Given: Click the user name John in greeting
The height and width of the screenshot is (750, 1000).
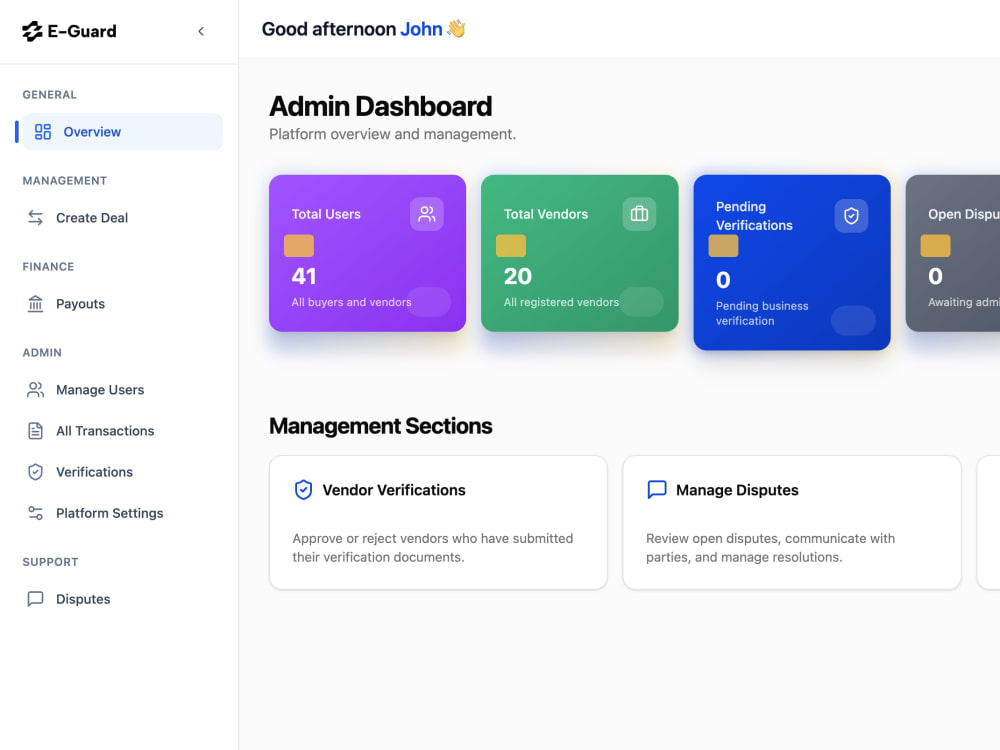Looking at the screenshot, I should (422, 29).
